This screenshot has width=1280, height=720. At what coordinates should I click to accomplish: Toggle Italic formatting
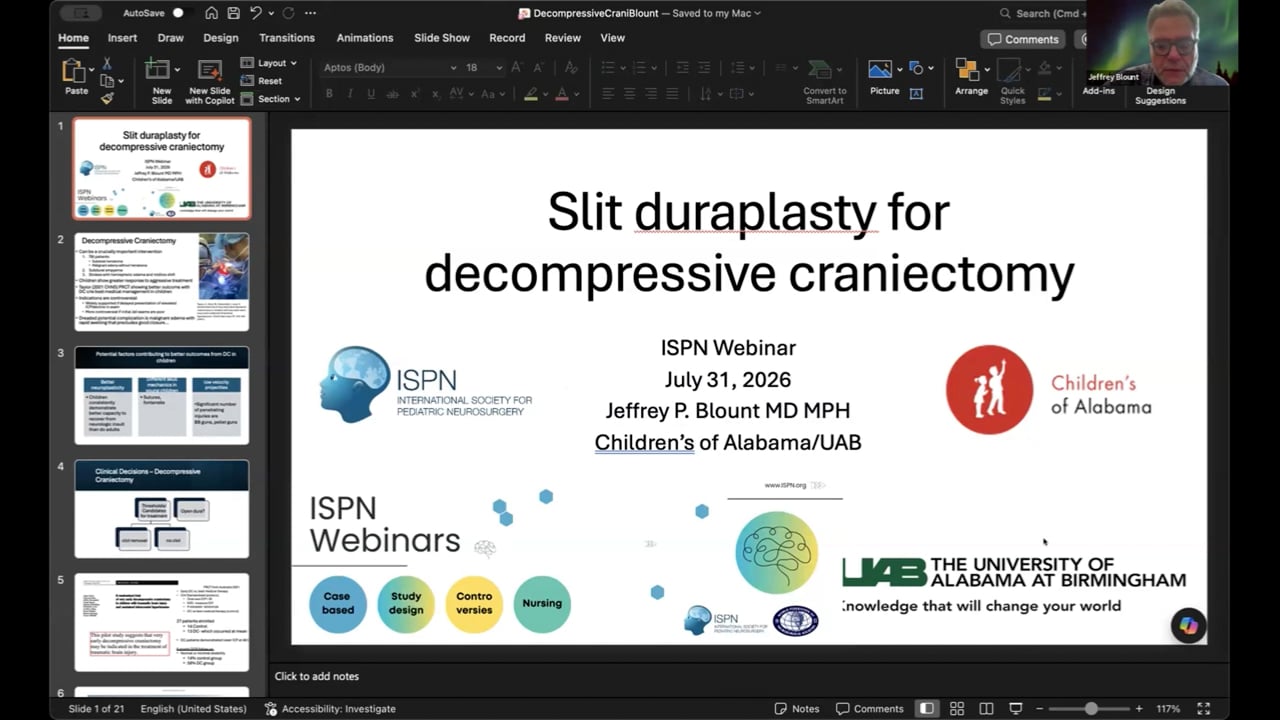[x=350, y=94]
